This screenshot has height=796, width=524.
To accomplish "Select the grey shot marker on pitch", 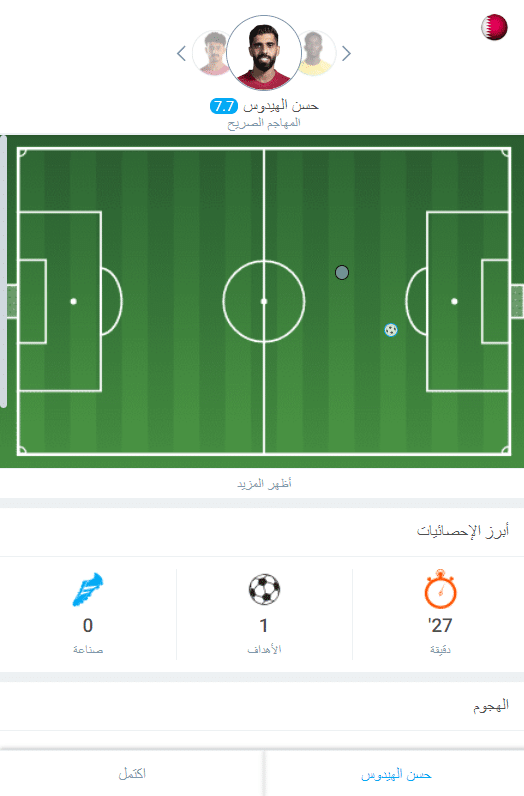I will point(342,273).
